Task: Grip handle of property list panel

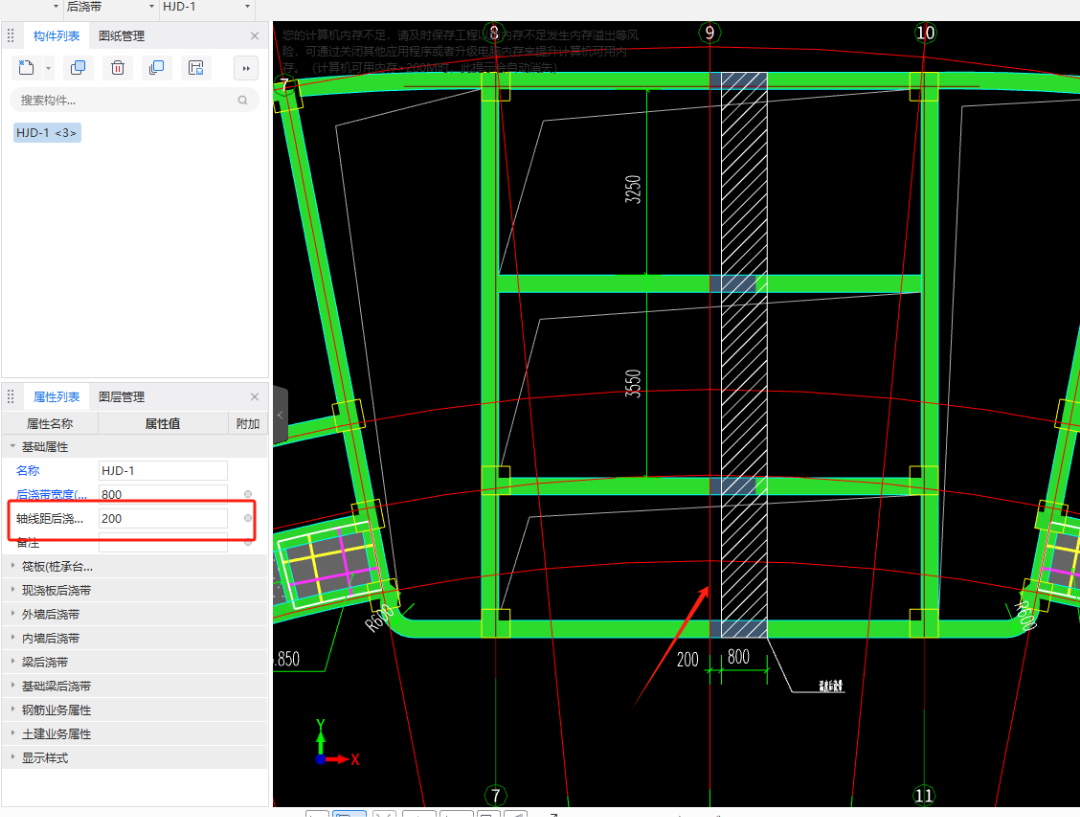Action: click(x=10, y=397)
